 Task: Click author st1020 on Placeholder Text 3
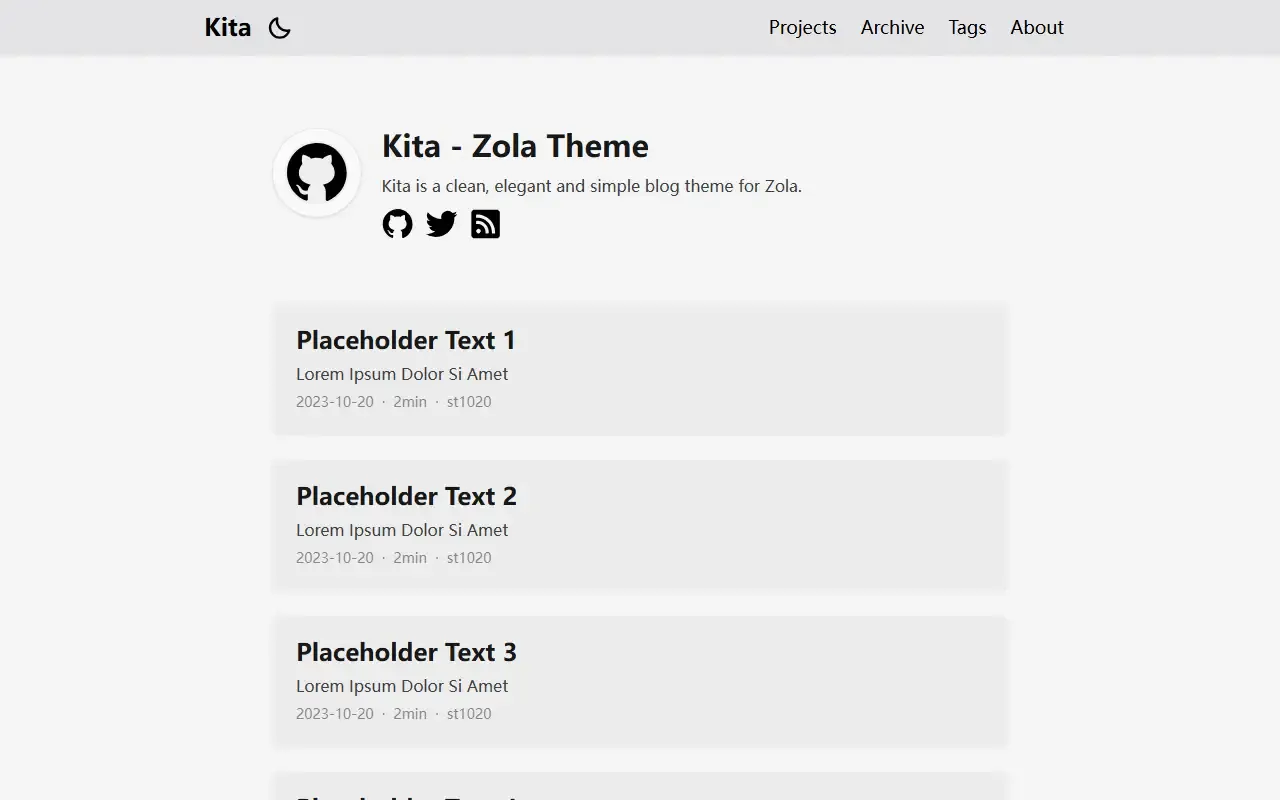[469, 714]
